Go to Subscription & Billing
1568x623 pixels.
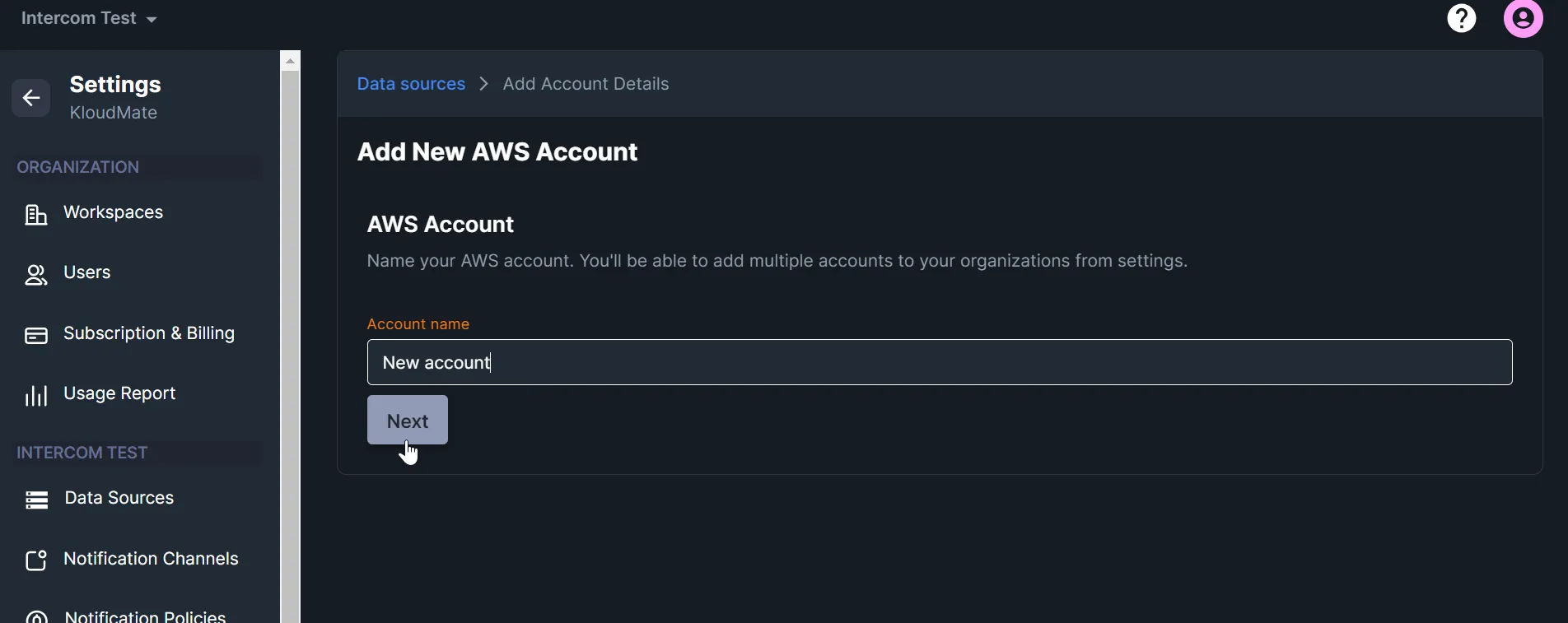point(149,333)
